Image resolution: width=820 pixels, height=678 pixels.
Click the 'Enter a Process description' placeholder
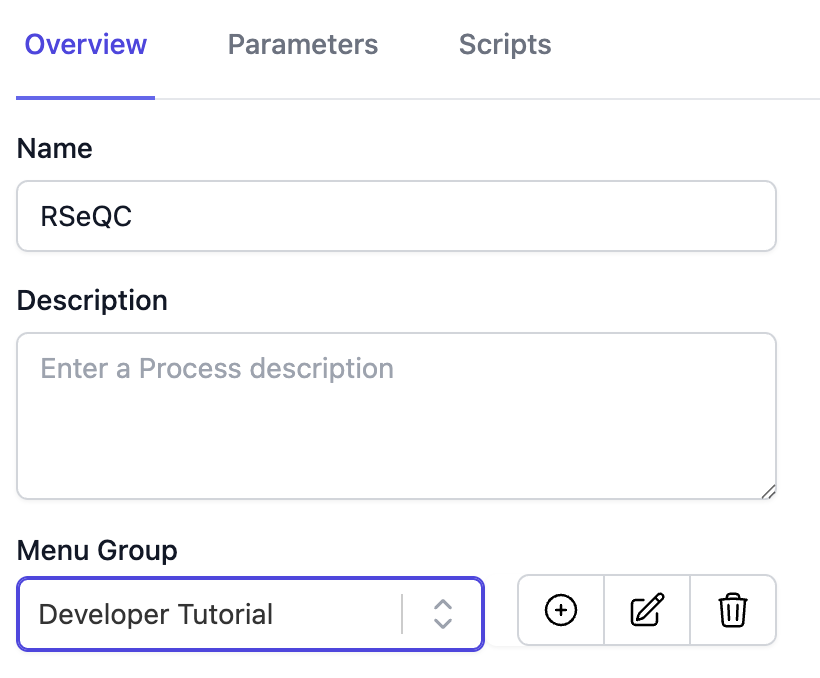click(x=217, y=369)
